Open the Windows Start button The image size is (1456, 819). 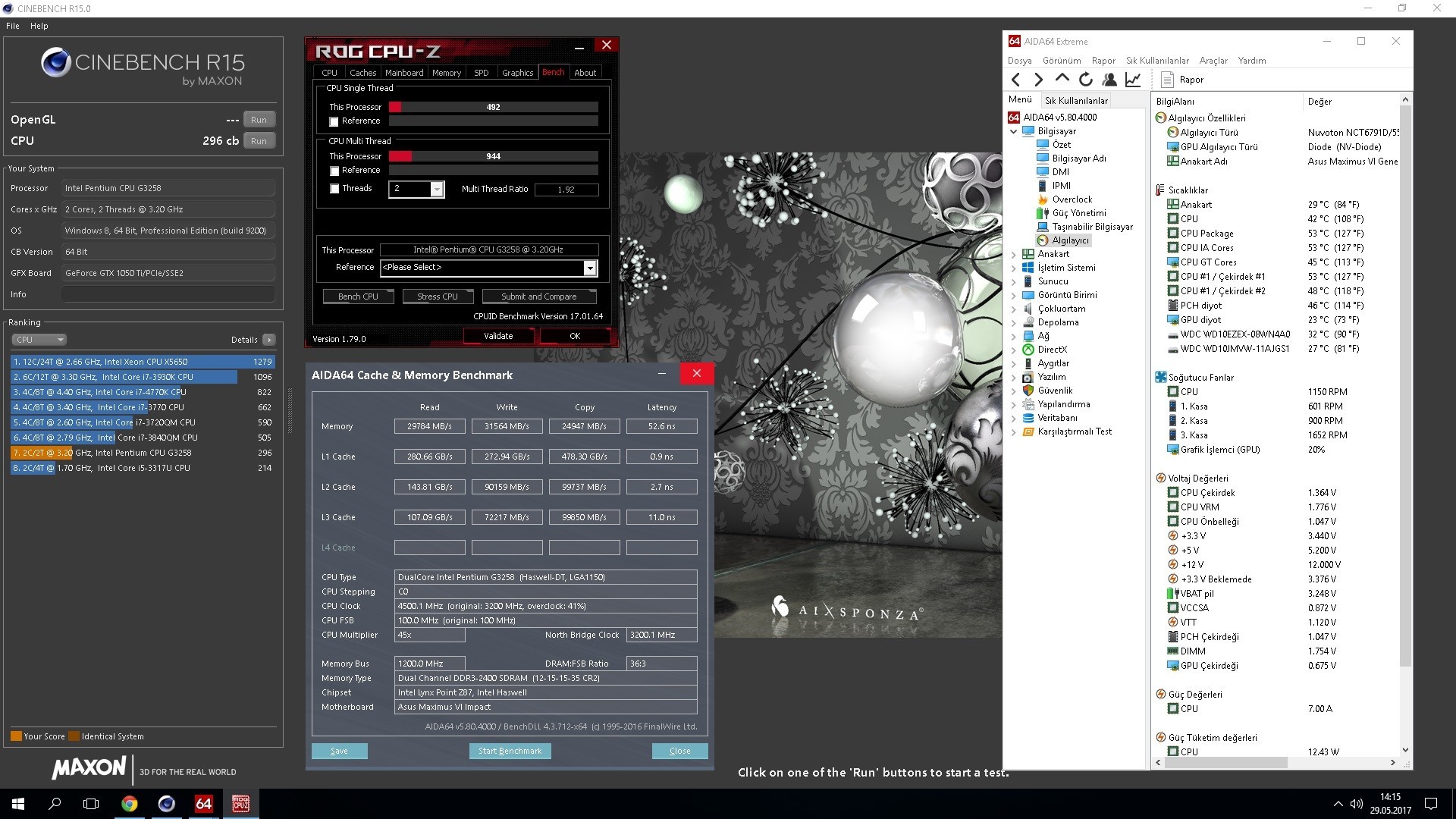(18, 804)
